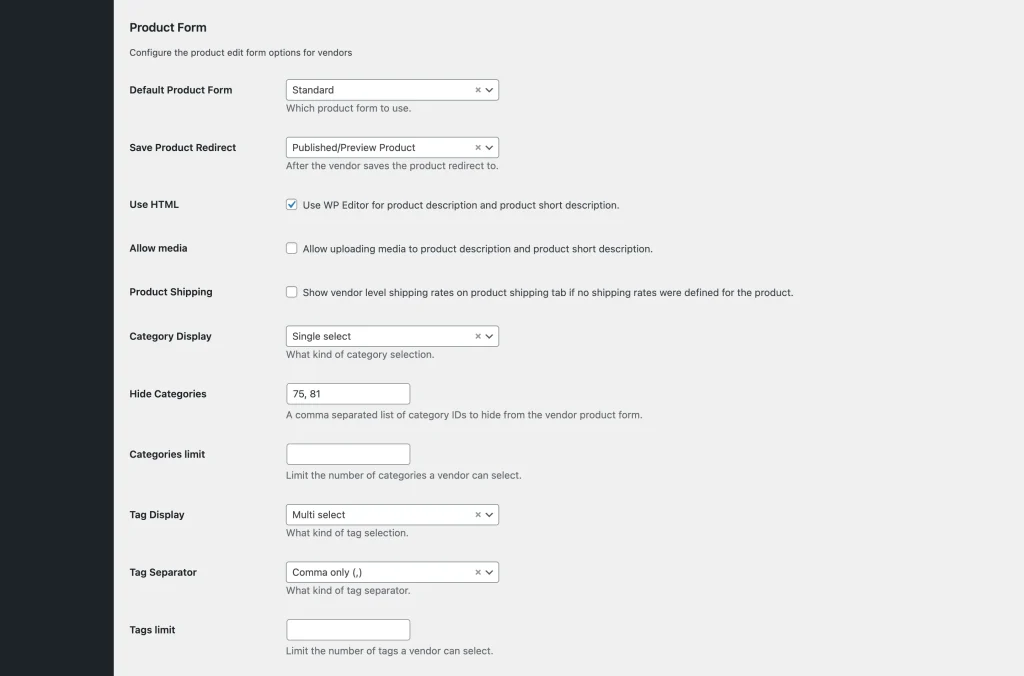Focus the Categories limit text box
Screen dimensions: 1024x676
pos(348,454)
